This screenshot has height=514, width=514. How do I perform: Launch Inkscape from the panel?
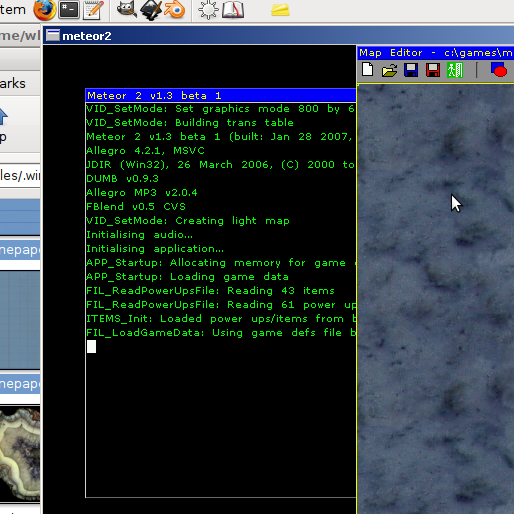tap(151, 10)
